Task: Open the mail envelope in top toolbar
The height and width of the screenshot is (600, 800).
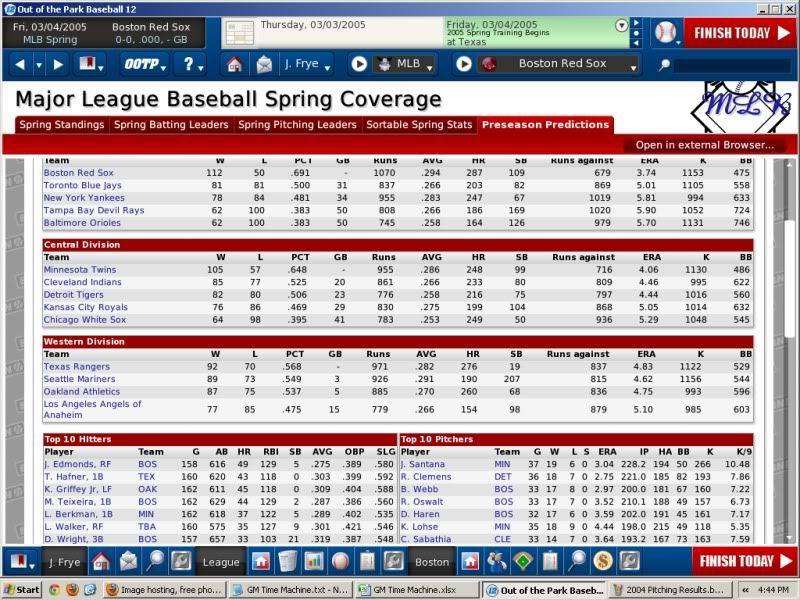Action: coord(263,65)
